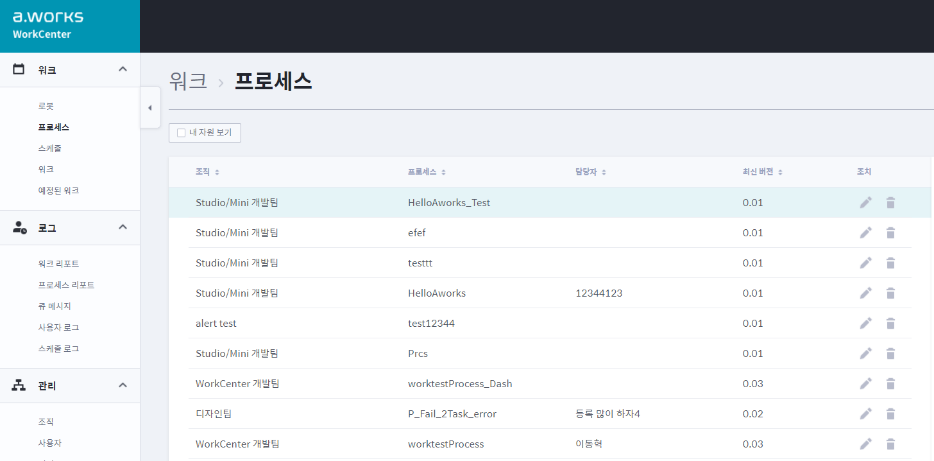The height and width of the screenshot is (461, 934).
Task: Select the worktestProcess_Dash process name
Action: (460, 384)
